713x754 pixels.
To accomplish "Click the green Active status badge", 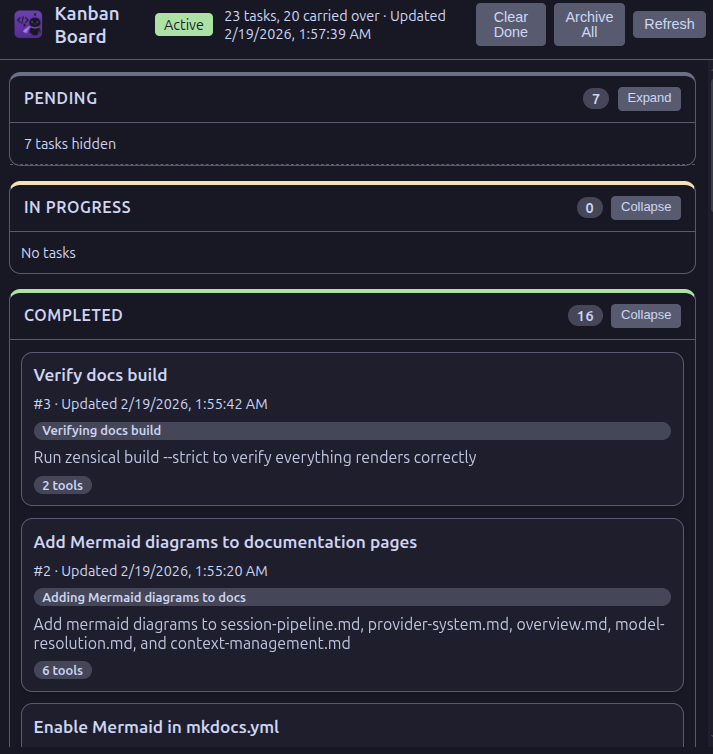I will click(x=183, y=24).
